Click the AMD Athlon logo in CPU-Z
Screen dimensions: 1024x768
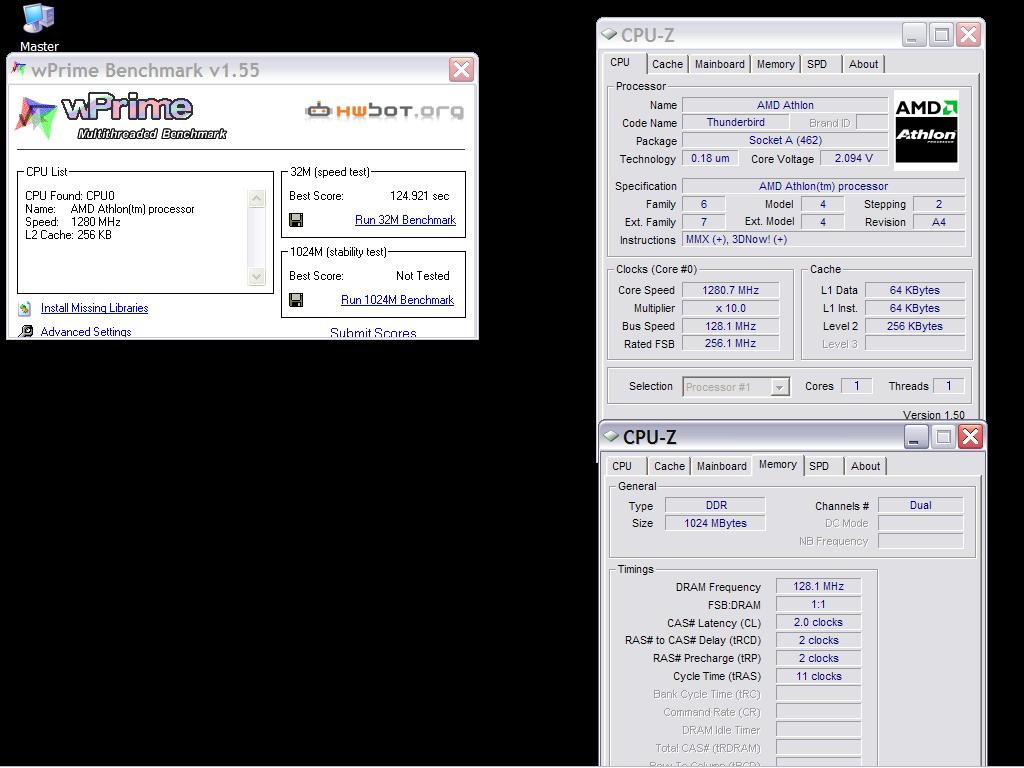click(x=926, y=130)
